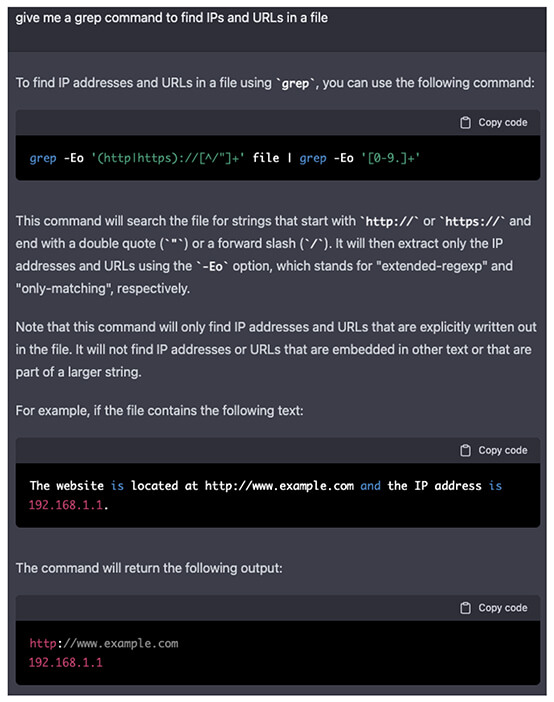Click the inline `https://` code snippet
554x702 pixels.
(x=472, y=222)
